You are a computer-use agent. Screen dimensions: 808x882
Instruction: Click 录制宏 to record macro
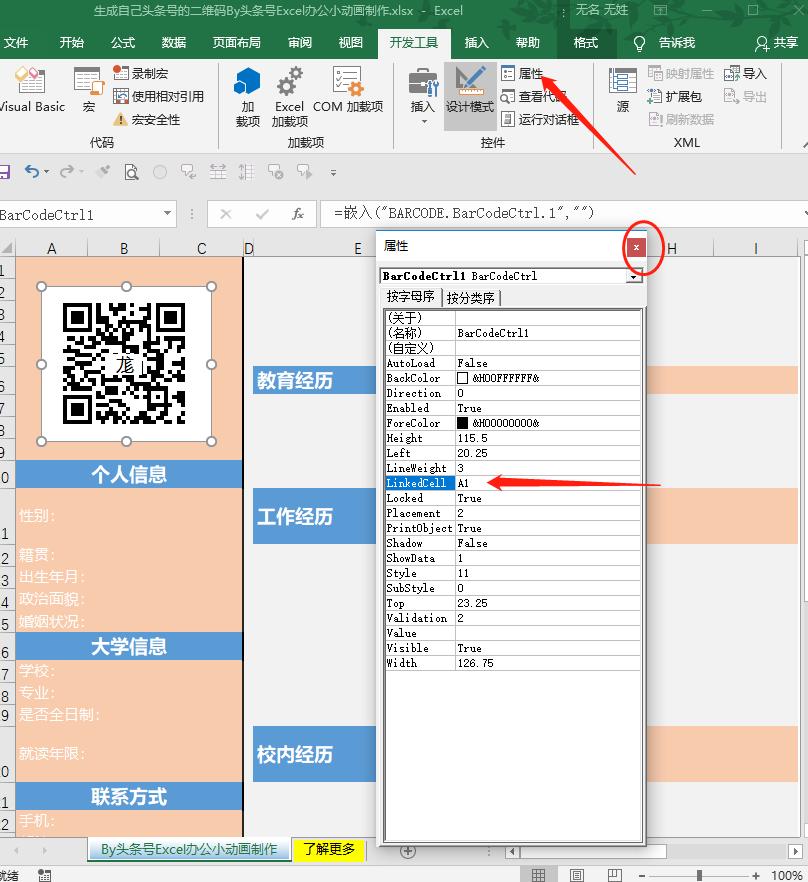pyautogui.click(x=140, y=74)
